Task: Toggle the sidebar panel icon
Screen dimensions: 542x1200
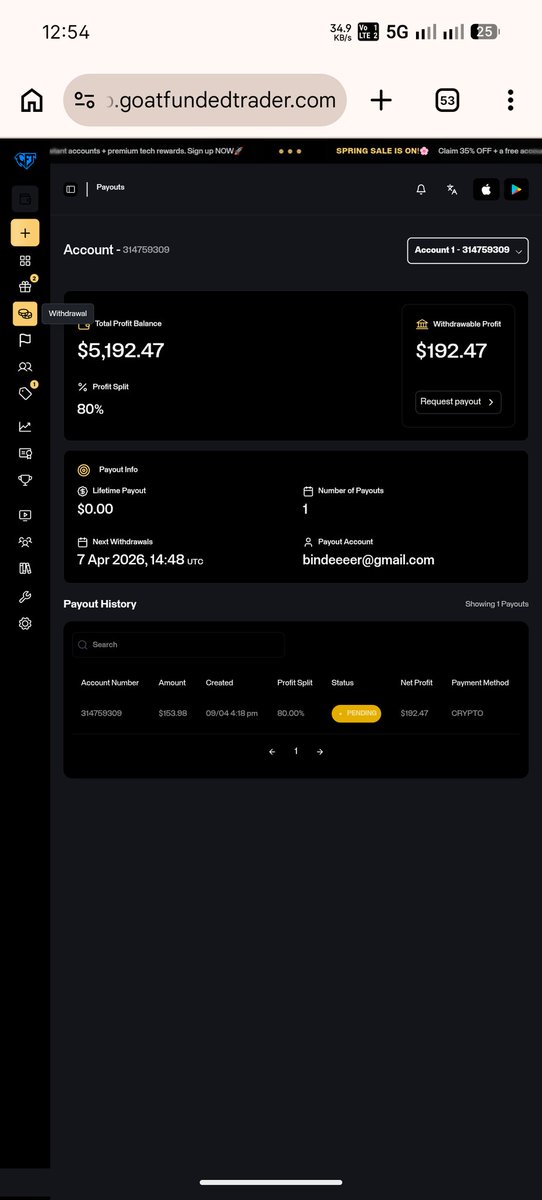Action: click(x=71, y=189)
